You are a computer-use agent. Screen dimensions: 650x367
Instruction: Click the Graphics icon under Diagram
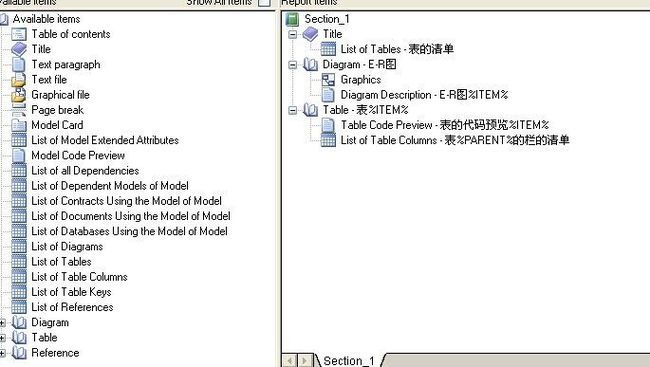(328, 80)
